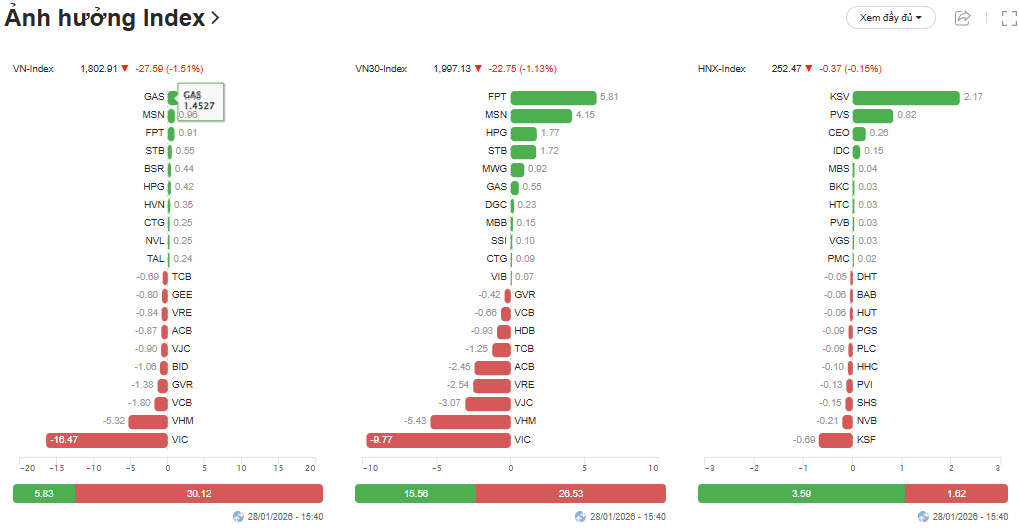The height and width of the screenshot is (528, 1019).
Task: Click the green 5.83 summary bar segment
Action: [x=43, y=493]
